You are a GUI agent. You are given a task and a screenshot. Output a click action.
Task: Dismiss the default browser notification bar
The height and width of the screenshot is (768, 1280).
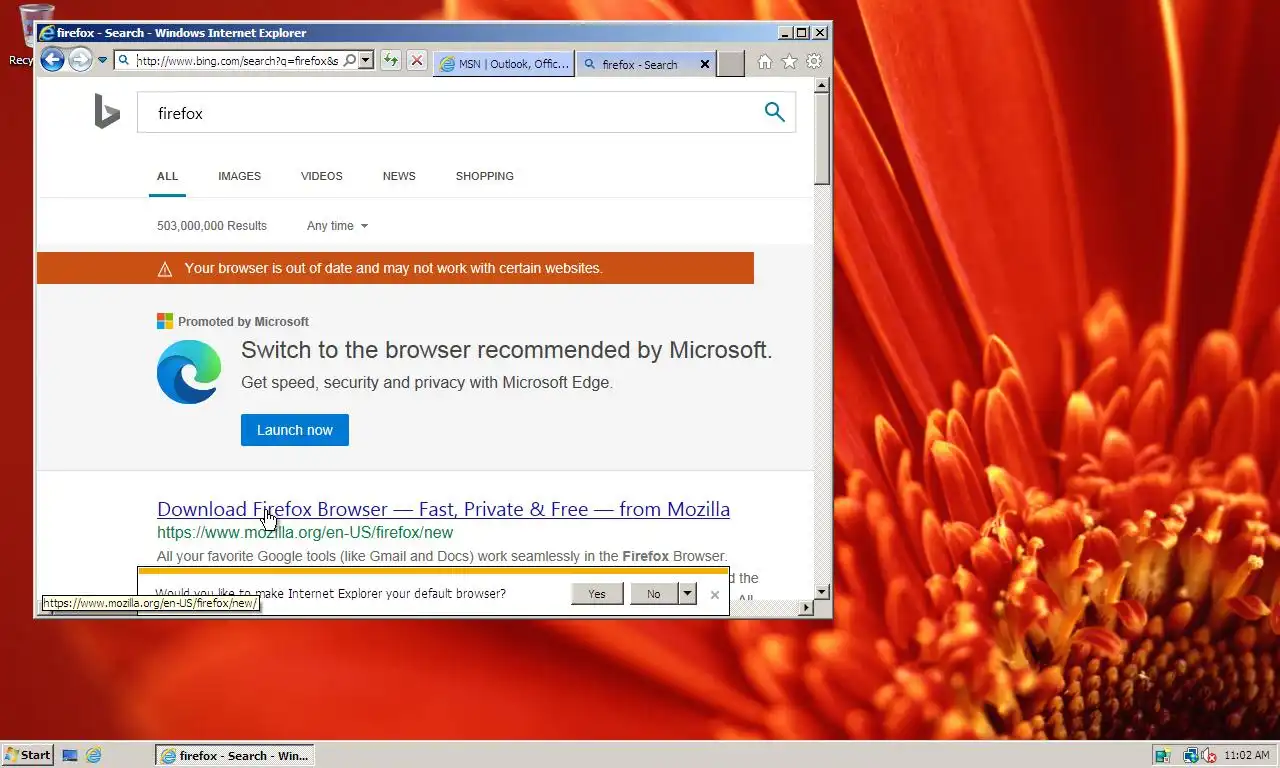[x=714, y=594]
